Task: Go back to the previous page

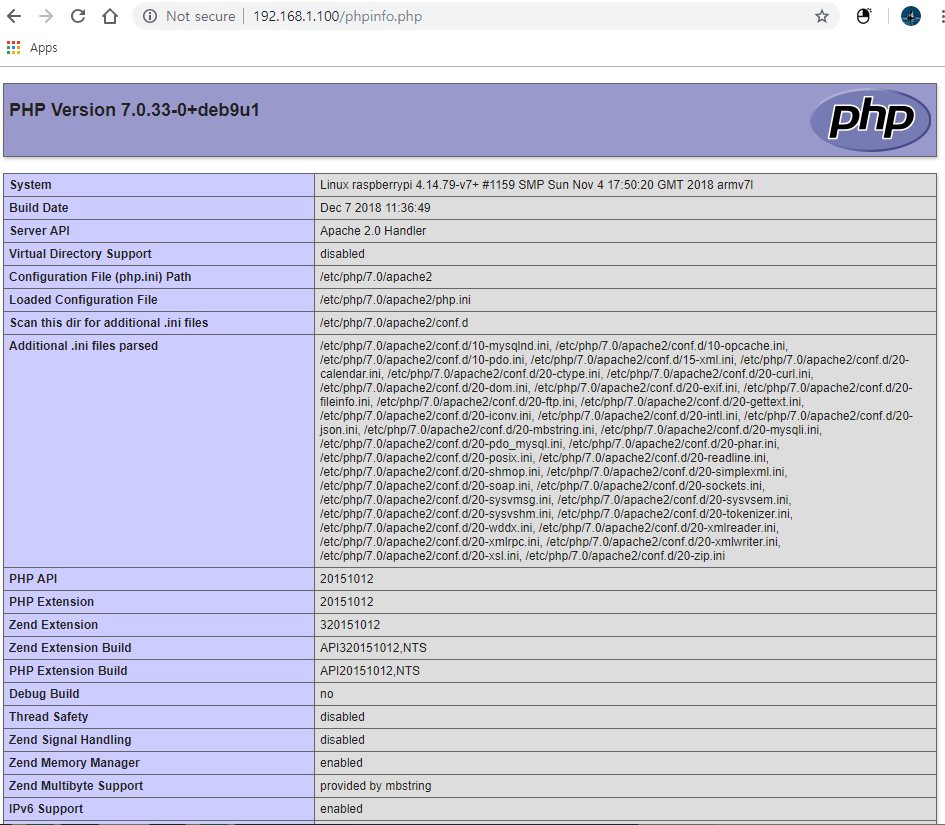Action: pyautogui.click(x=14, y=16)
